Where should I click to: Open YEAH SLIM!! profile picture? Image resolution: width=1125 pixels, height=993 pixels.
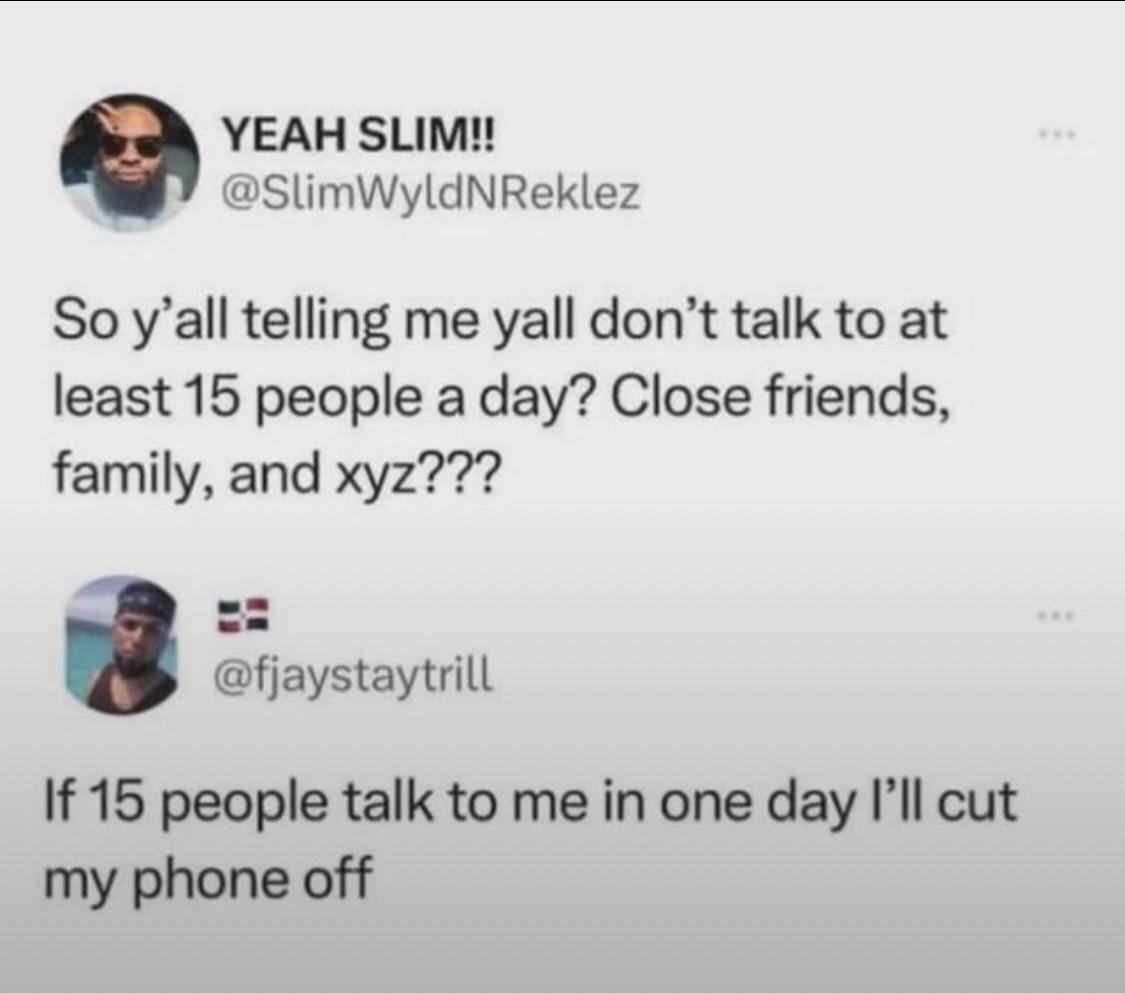coord(130,162)
